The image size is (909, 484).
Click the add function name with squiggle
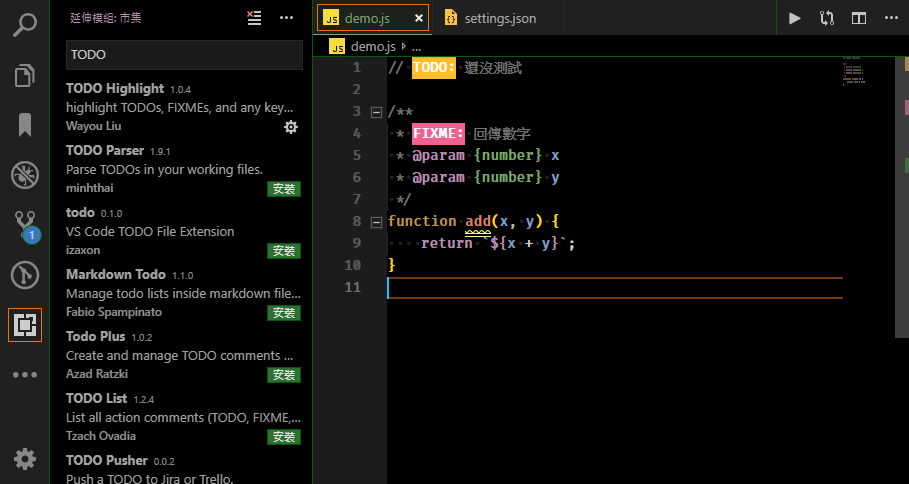click(x=478, y=221)
